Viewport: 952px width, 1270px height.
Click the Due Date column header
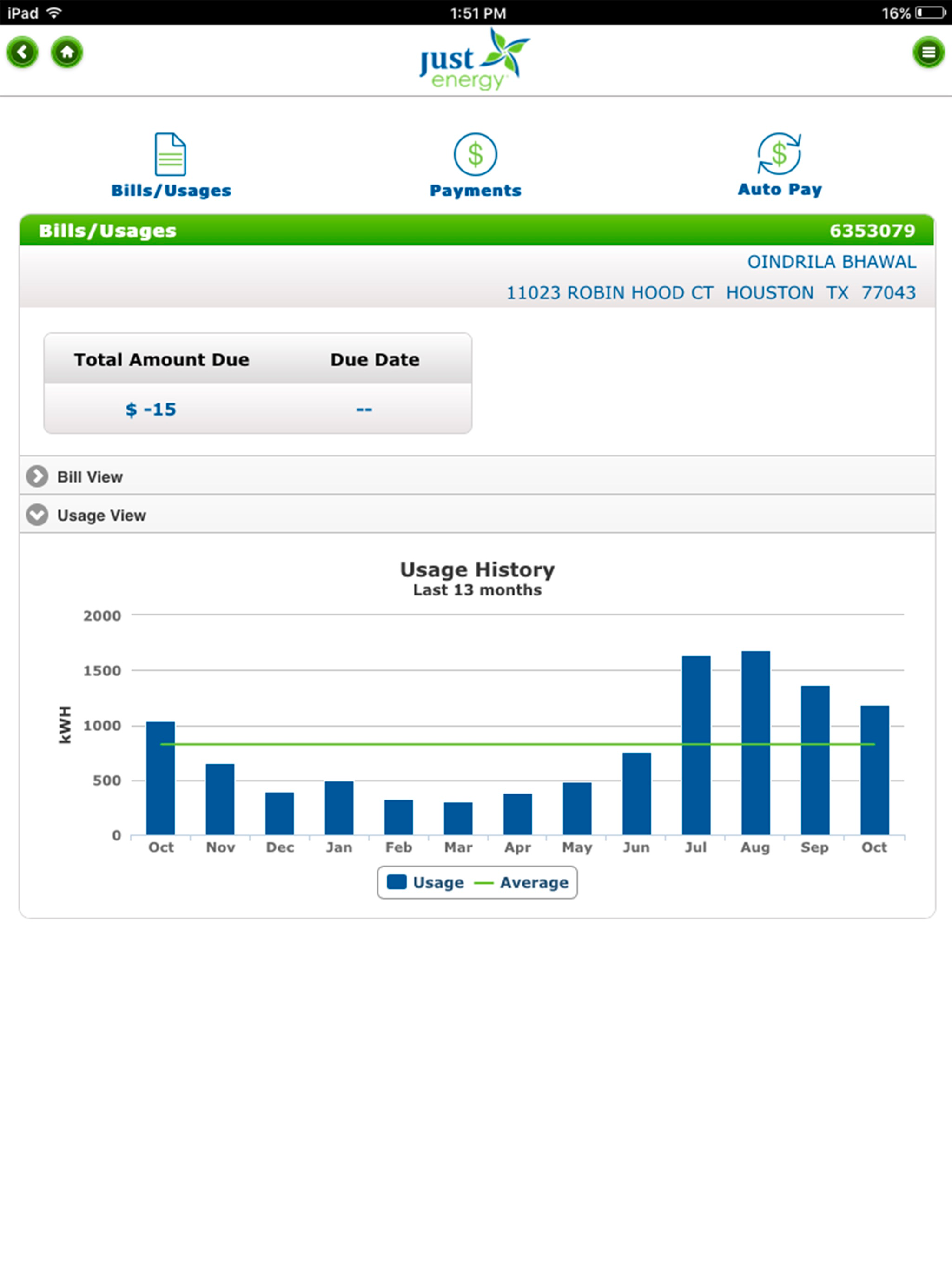pos(375,359)
